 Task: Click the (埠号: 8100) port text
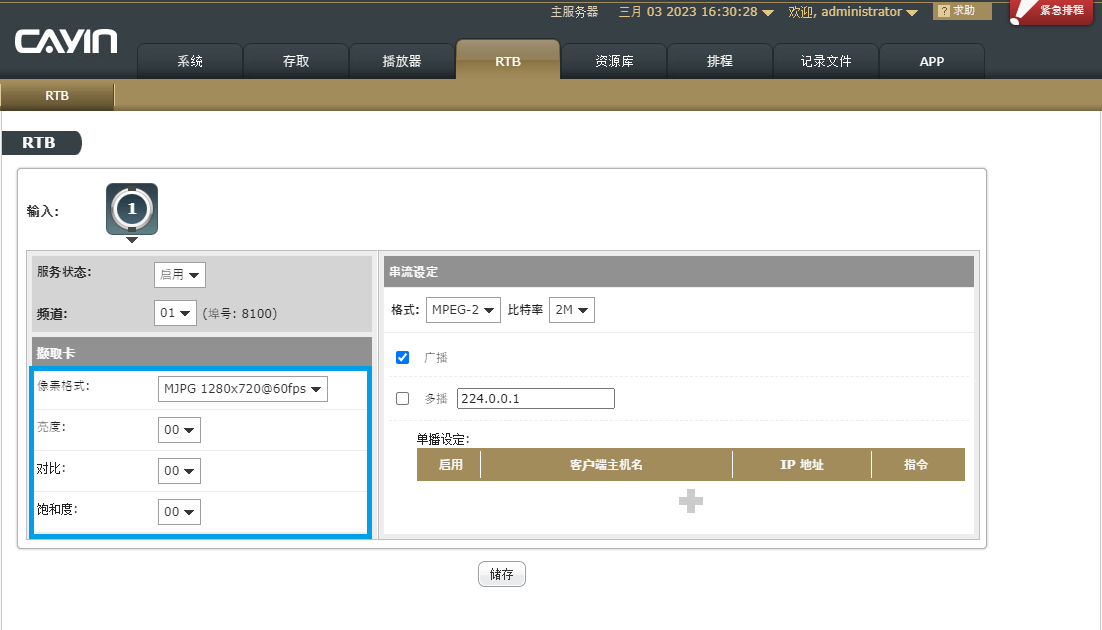coord(240,314)
